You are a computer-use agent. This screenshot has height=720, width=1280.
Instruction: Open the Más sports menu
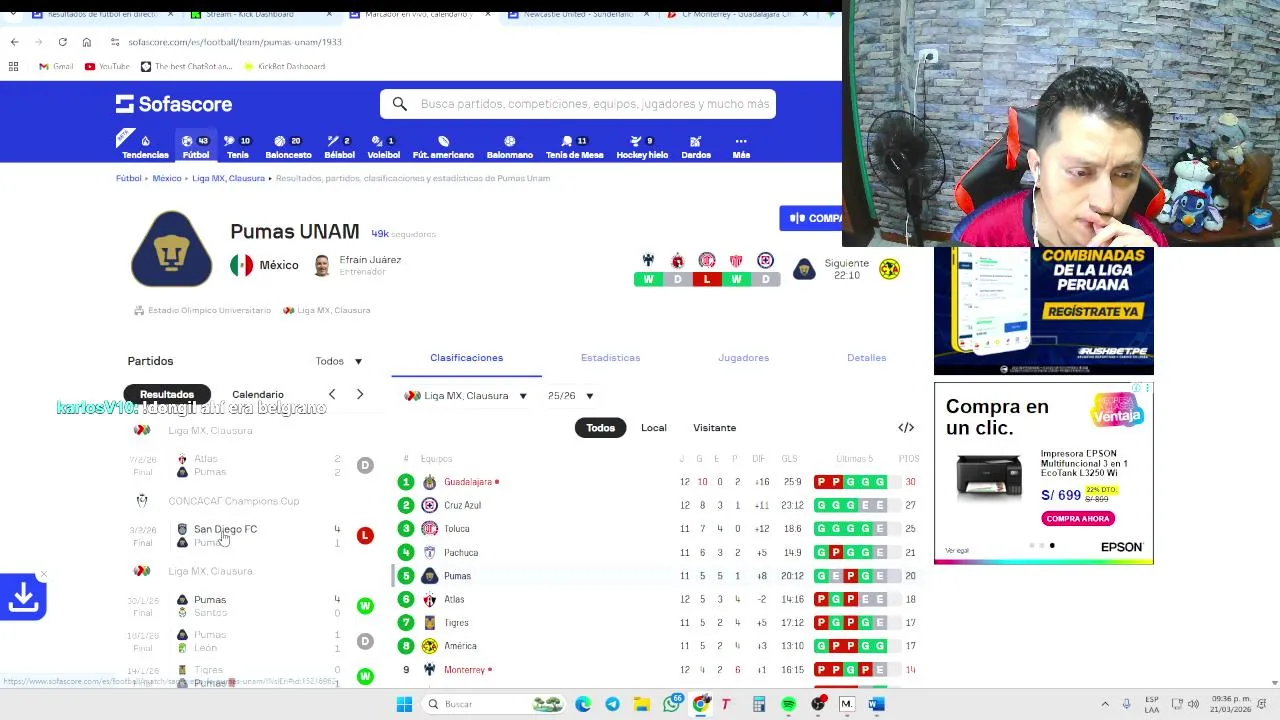[741, 147]
